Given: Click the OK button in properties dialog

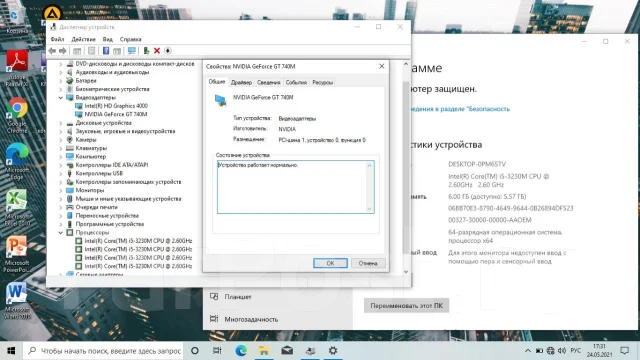Looking at the screenshot, I should (x=330, y=263).
